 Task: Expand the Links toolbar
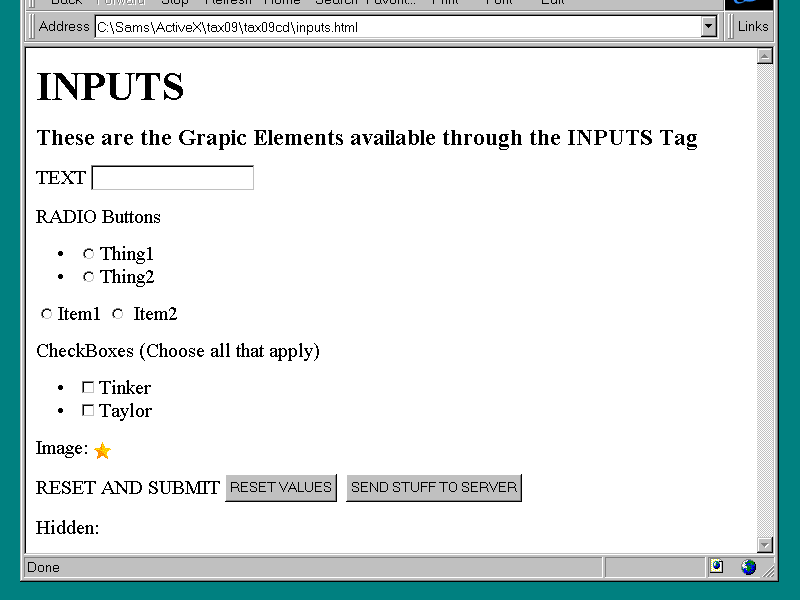[x=752, y=27]
